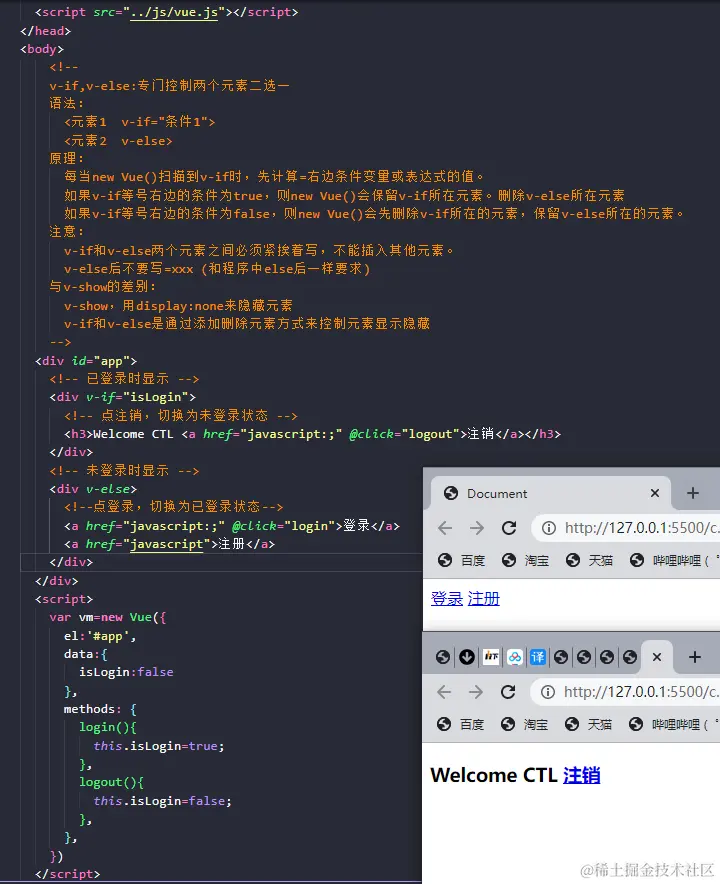Click the el:'#app', line
This screenshot has height=884, width=720.
click(100, 636)
